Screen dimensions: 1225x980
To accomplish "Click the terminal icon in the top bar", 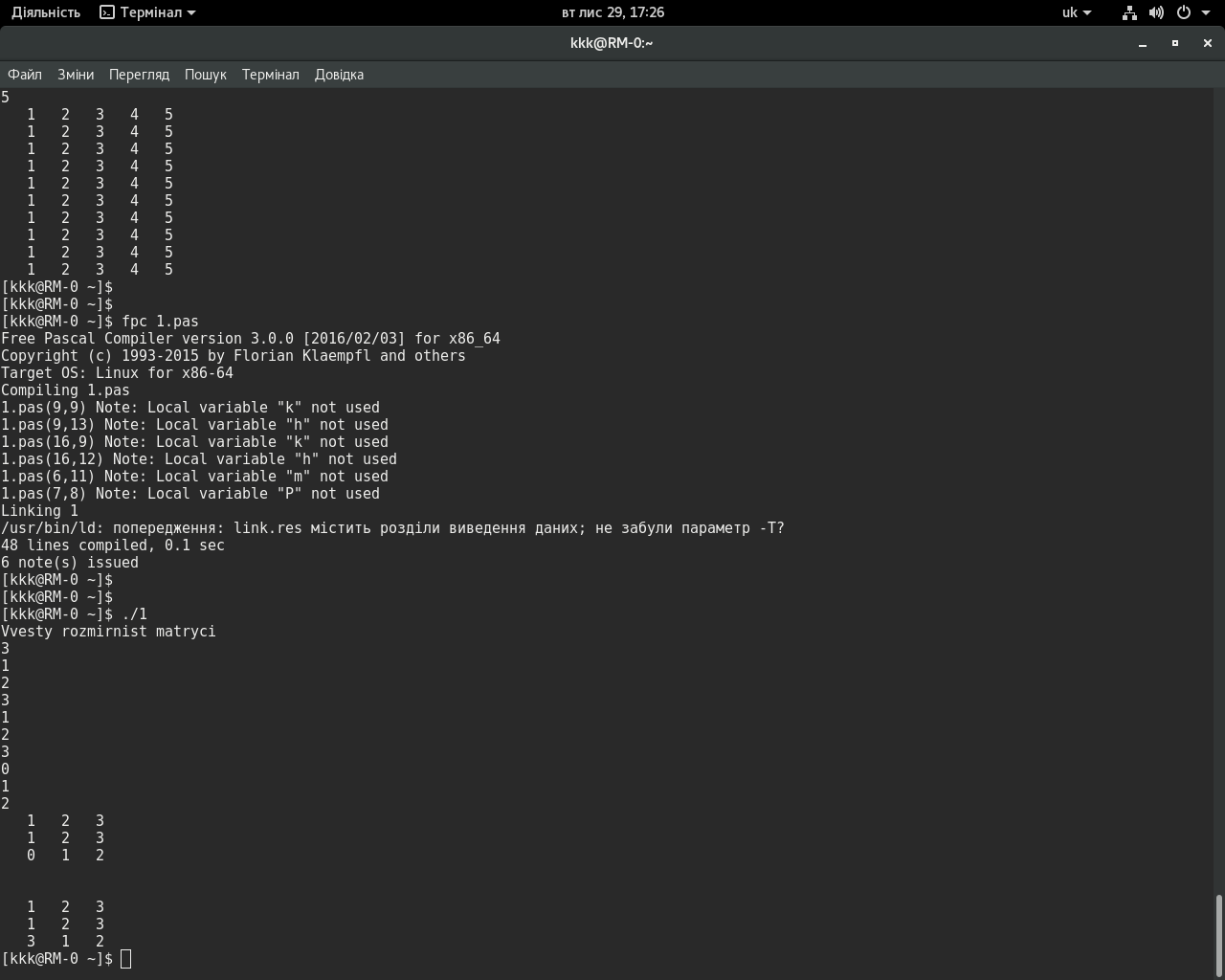I will pyautogui.click(x=107, y=12).
